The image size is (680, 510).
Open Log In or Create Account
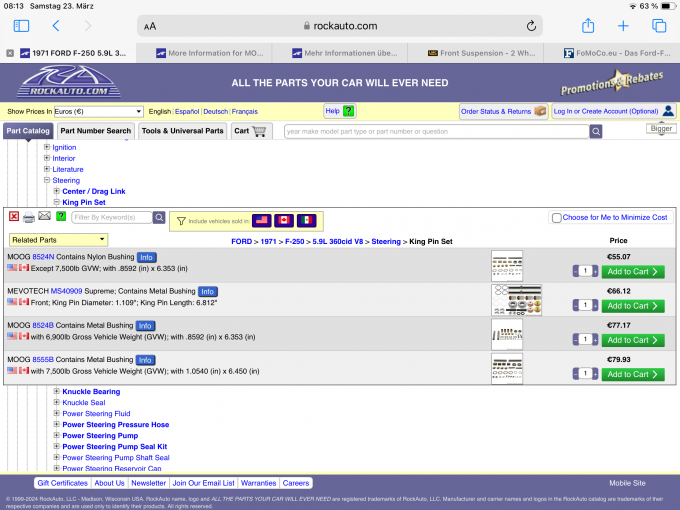tap(613, 111)
